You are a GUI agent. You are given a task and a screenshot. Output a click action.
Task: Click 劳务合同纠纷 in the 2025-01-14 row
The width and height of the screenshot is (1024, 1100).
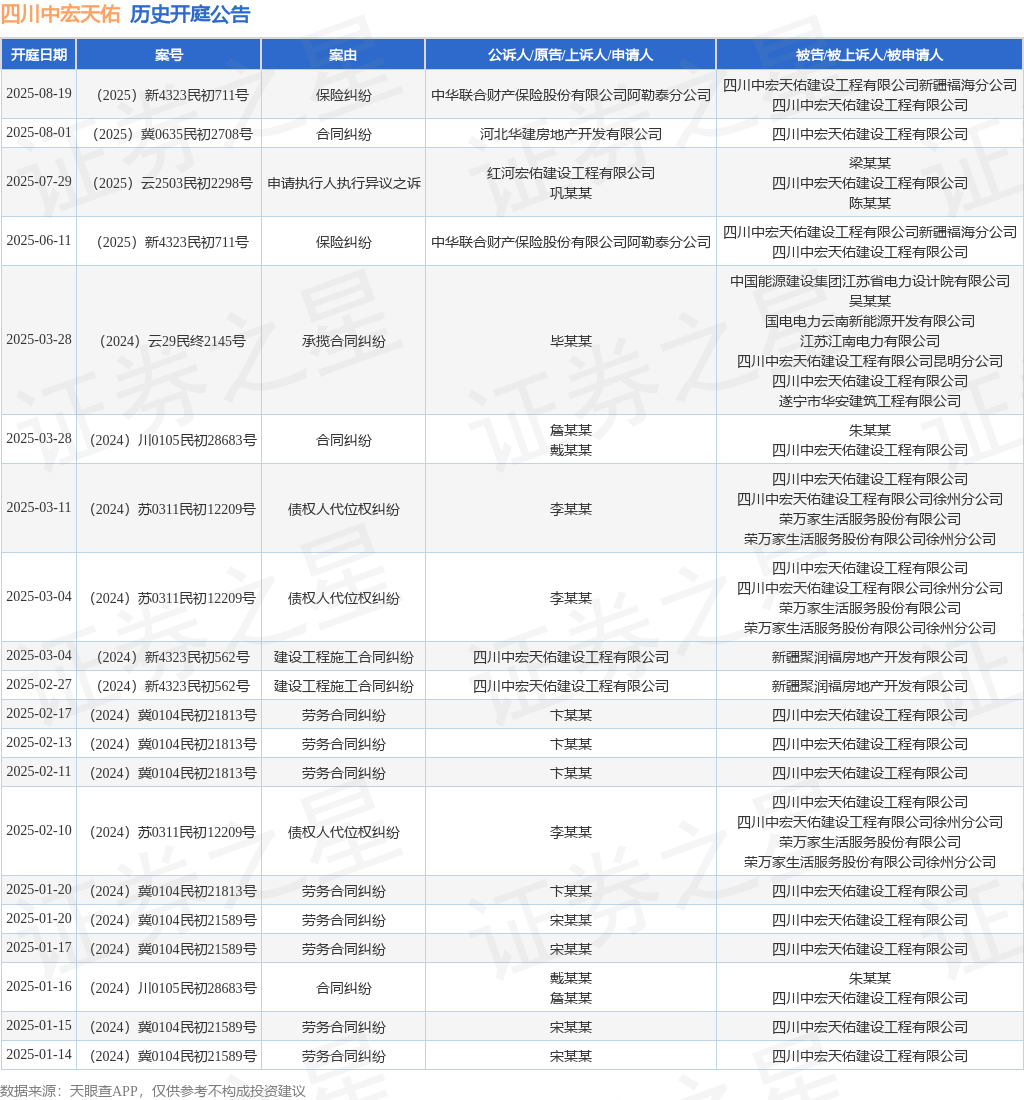(x=344, y=1056)
